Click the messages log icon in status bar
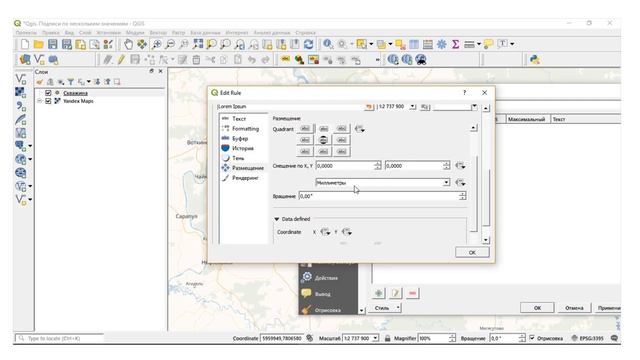This screenshot has width=640, height=360. click(614, 338)
